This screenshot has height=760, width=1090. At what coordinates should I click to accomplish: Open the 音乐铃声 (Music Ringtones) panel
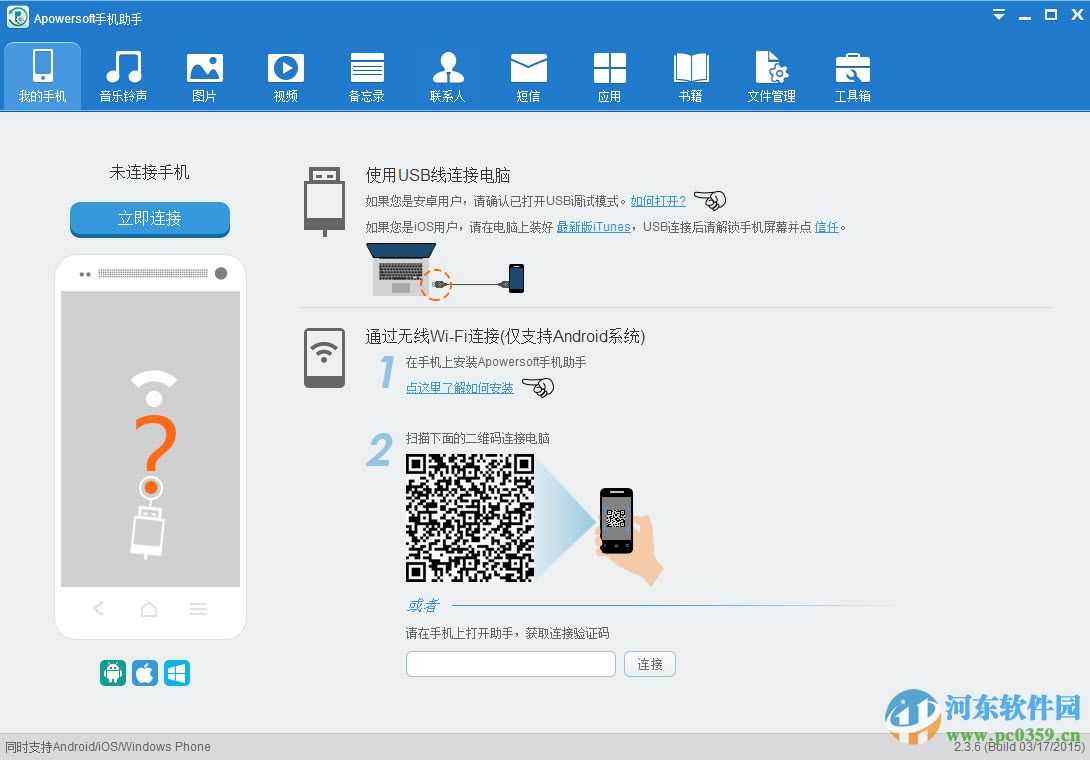(x=123, y=75)
